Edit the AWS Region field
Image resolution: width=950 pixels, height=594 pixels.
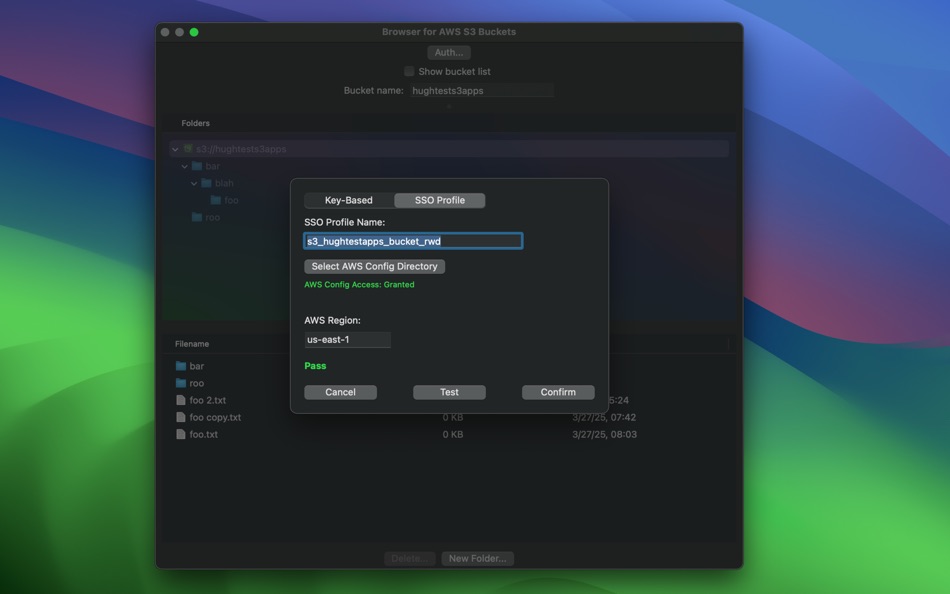(x=347, y=339)
